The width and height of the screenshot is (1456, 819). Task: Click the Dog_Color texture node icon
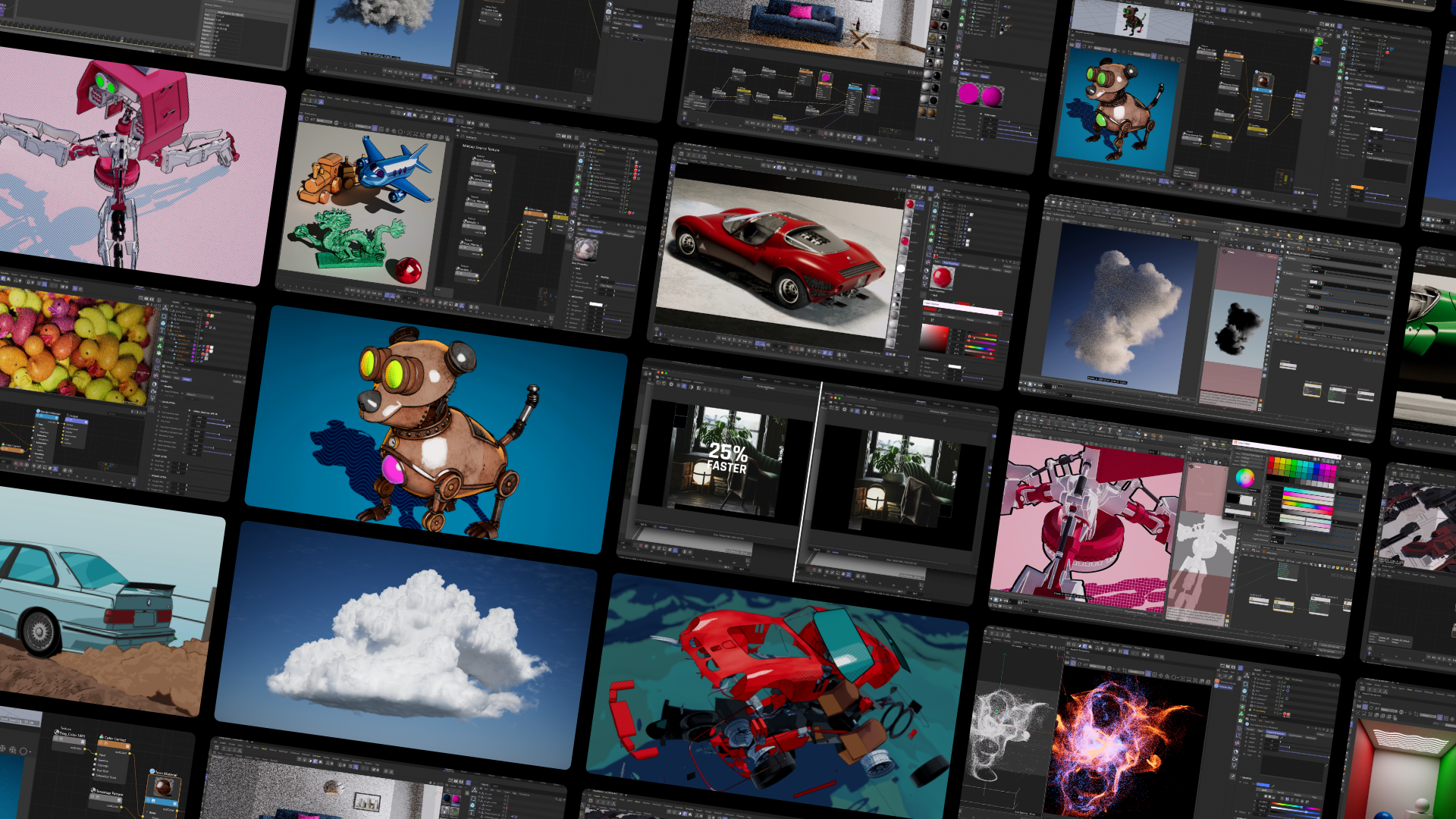pos(56,732)
